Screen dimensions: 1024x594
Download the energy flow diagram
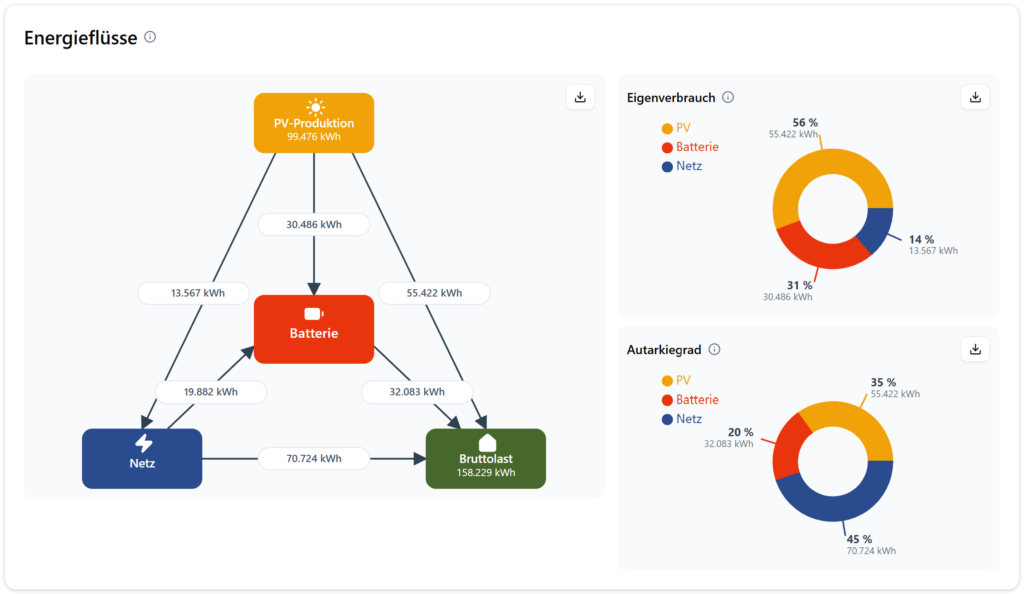pos(580,97)
